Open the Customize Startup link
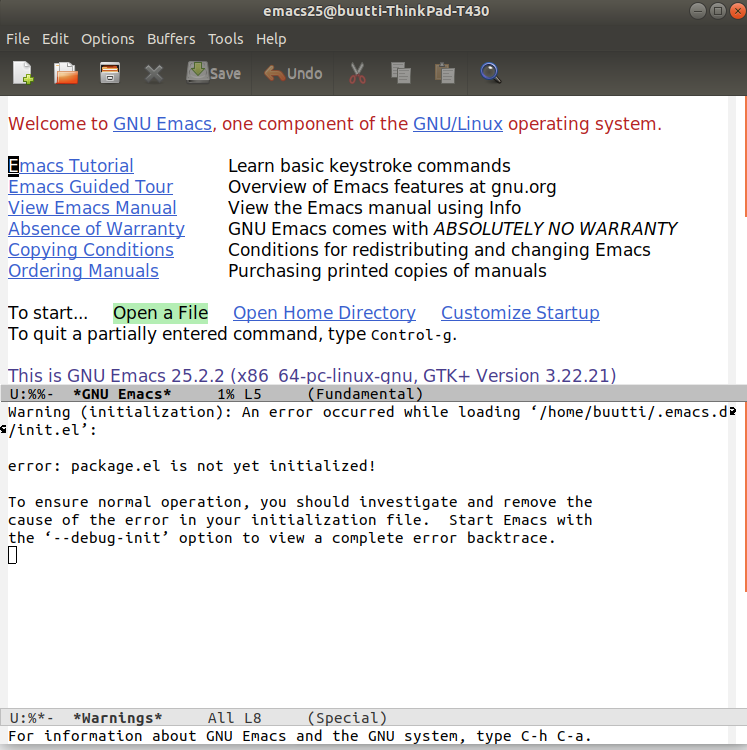Image resolution: width=747 pixels, height=750 pixels. click(520, 313)
